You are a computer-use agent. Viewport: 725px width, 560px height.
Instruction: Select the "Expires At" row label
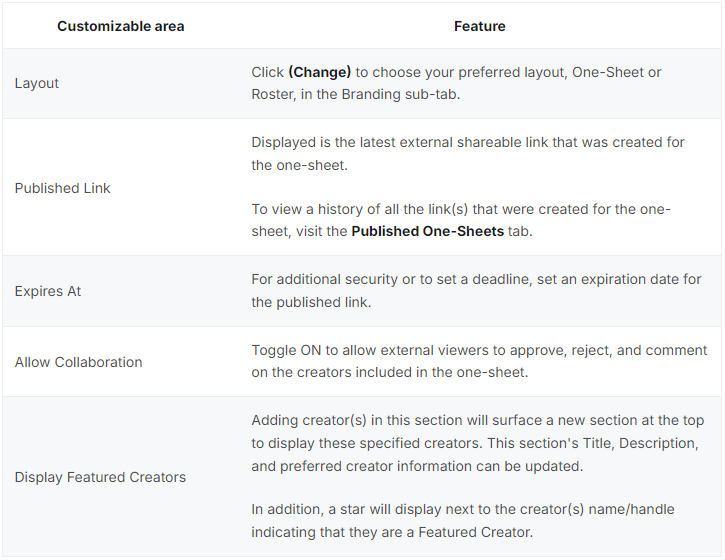48,291
